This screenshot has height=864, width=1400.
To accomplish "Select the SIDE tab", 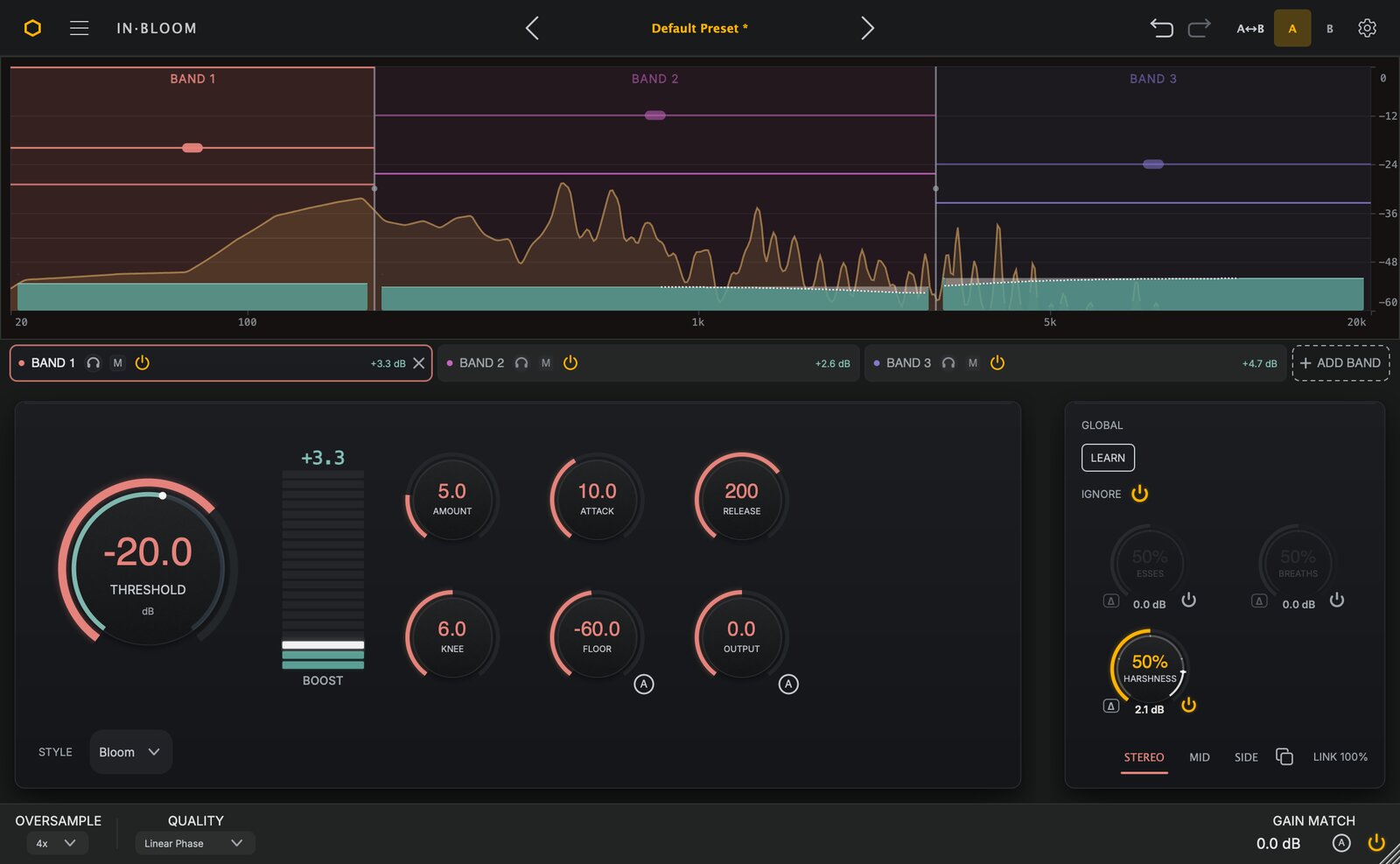I will point(1246,757).
